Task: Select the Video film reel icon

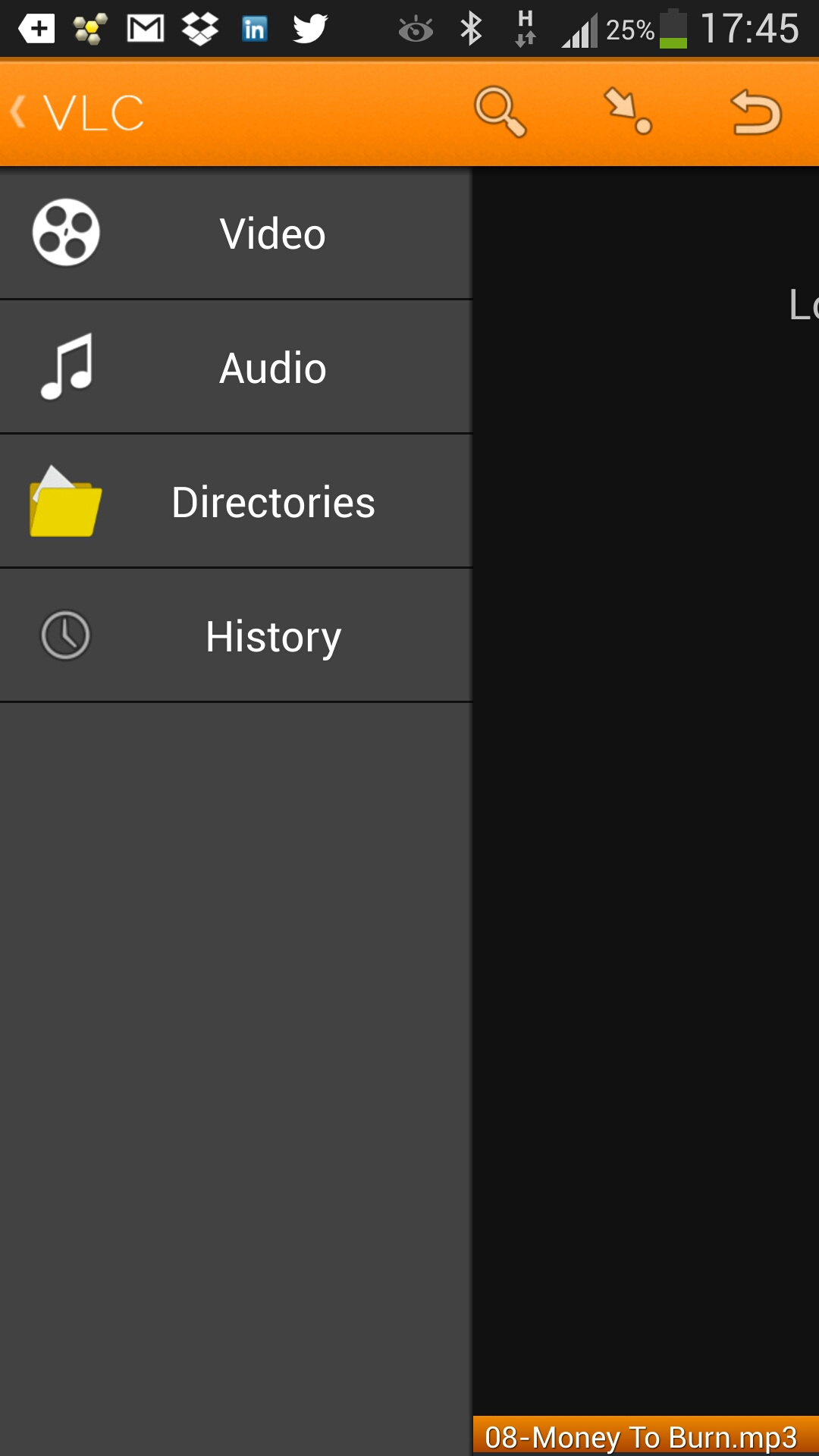Action: pos(64,234)
